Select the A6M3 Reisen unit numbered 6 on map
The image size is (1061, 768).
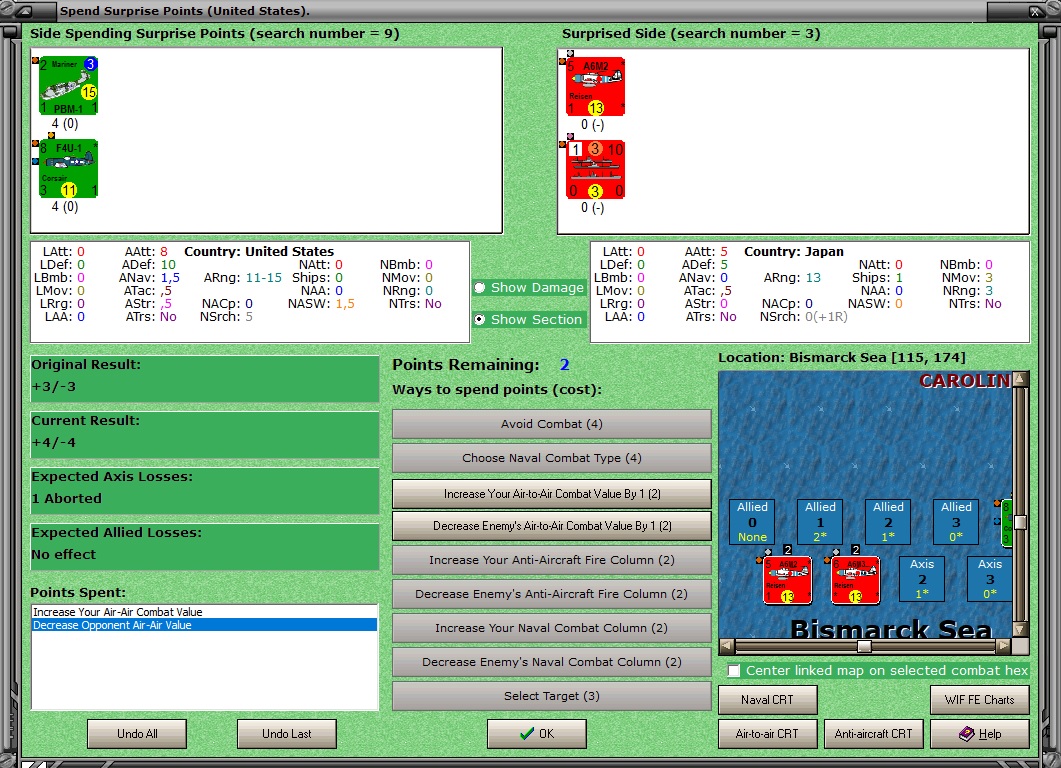pos(855,580)
